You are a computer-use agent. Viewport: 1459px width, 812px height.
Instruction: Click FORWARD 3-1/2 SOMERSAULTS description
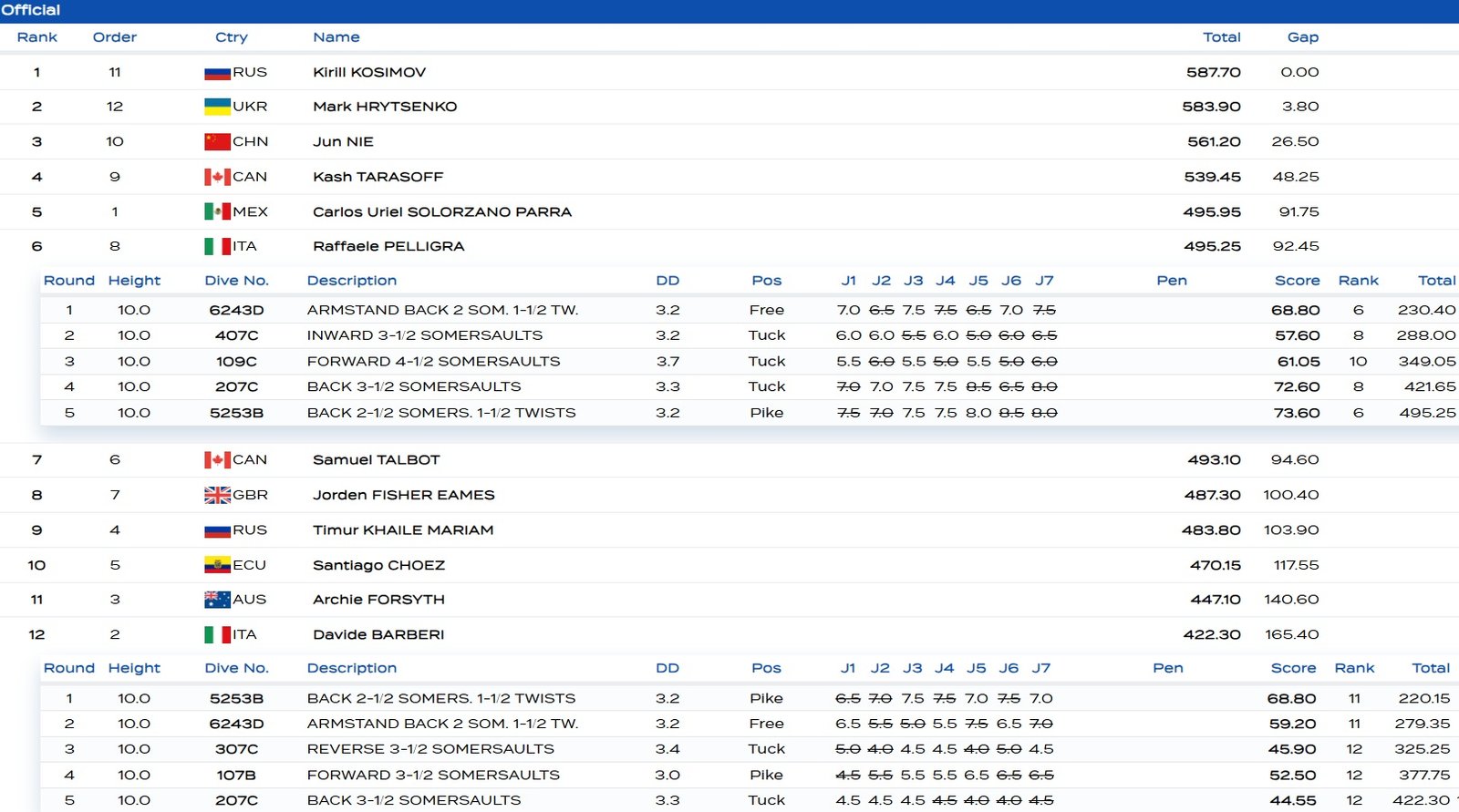[434, 775]
